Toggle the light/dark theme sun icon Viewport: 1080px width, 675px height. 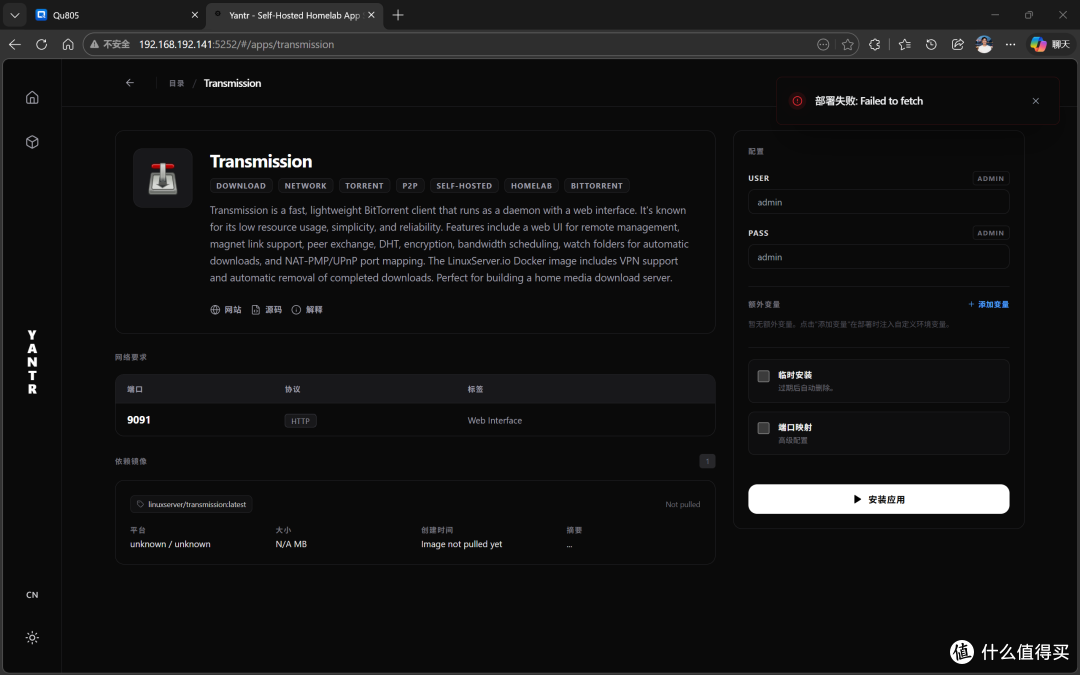coord(32,638)
